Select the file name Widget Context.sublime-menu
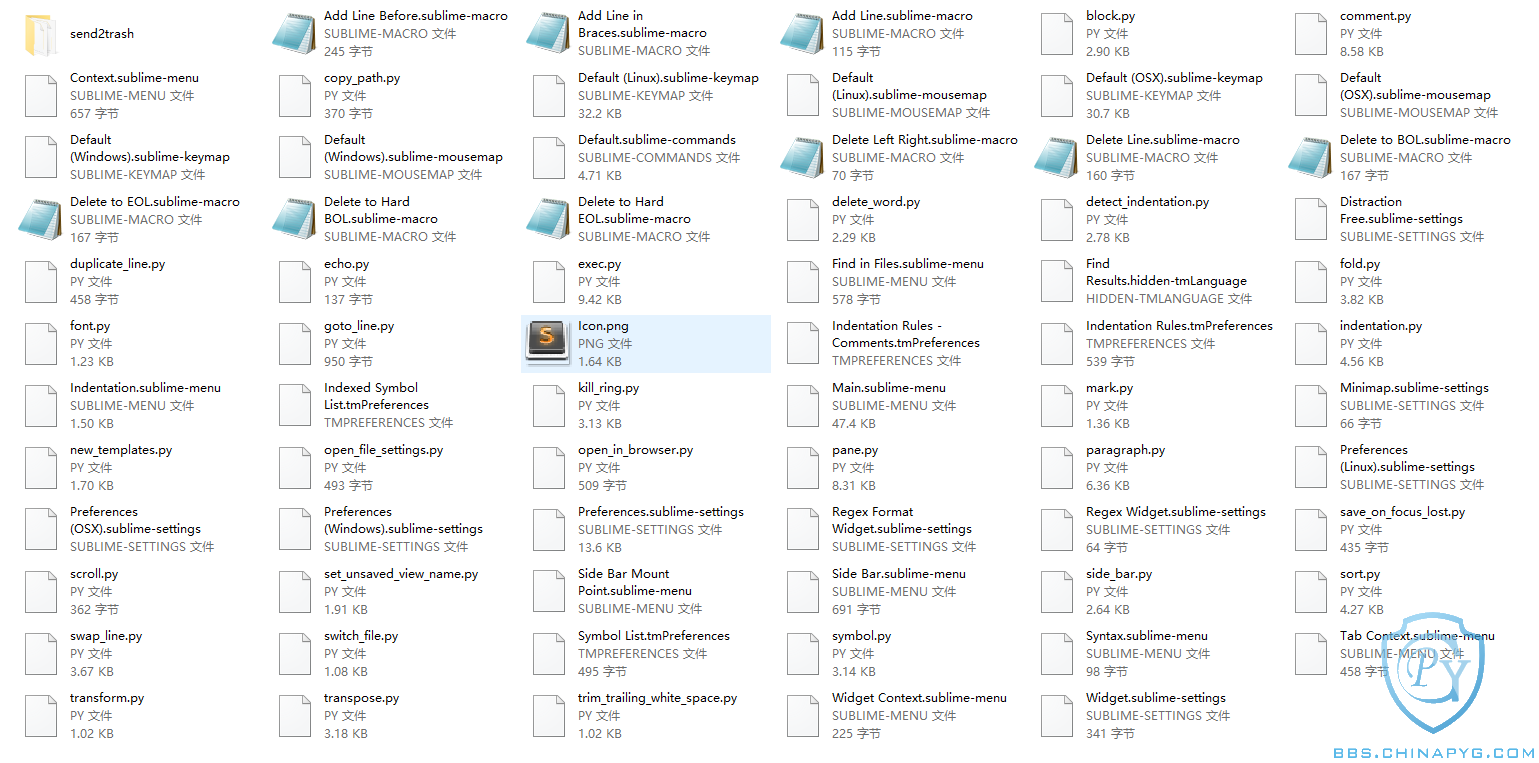Viewport: 1539px width, 763px height. click(x=919, y=698)
